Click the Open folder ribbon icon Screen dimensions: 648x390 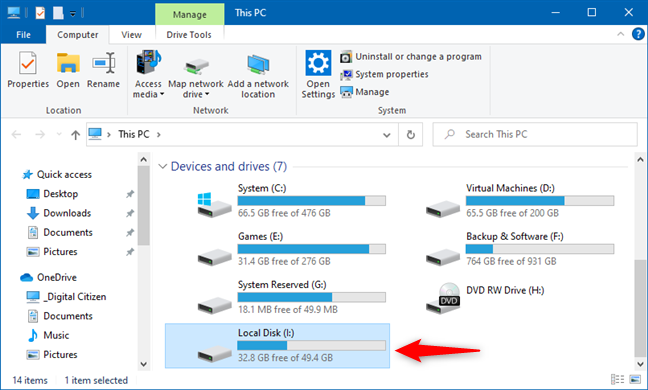[x=68, y=70]
